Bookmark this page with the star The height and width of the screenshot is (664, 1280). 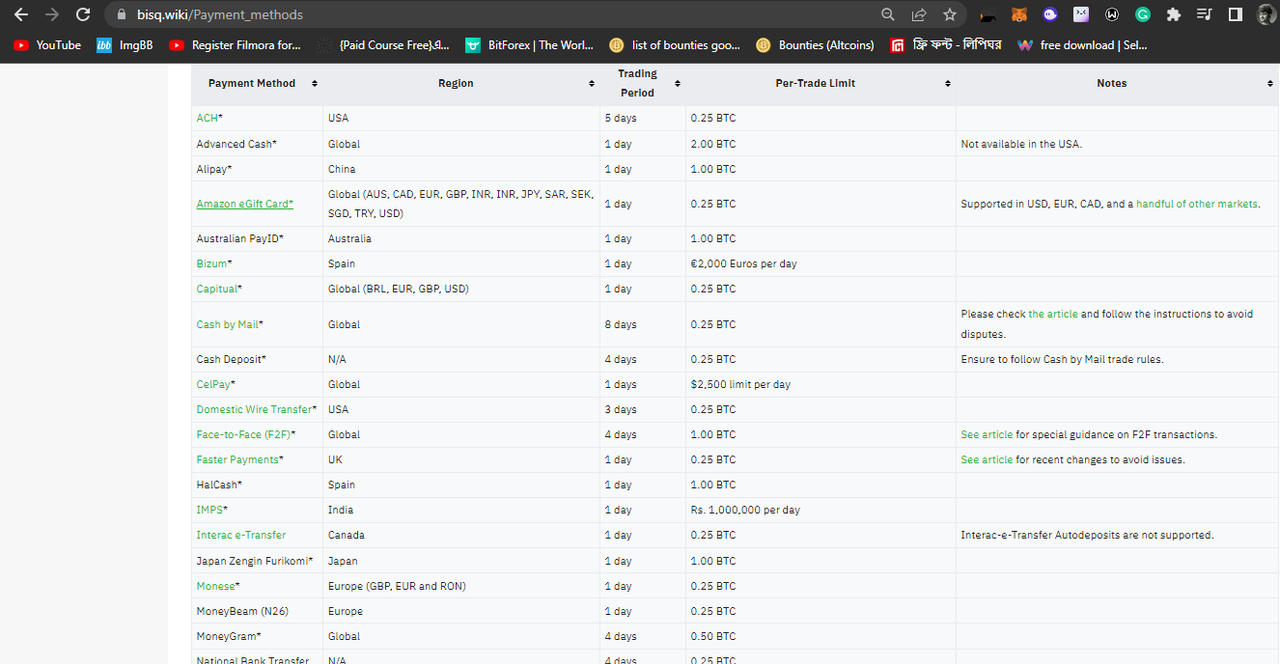pyautogui.click(x=949, y=15)
